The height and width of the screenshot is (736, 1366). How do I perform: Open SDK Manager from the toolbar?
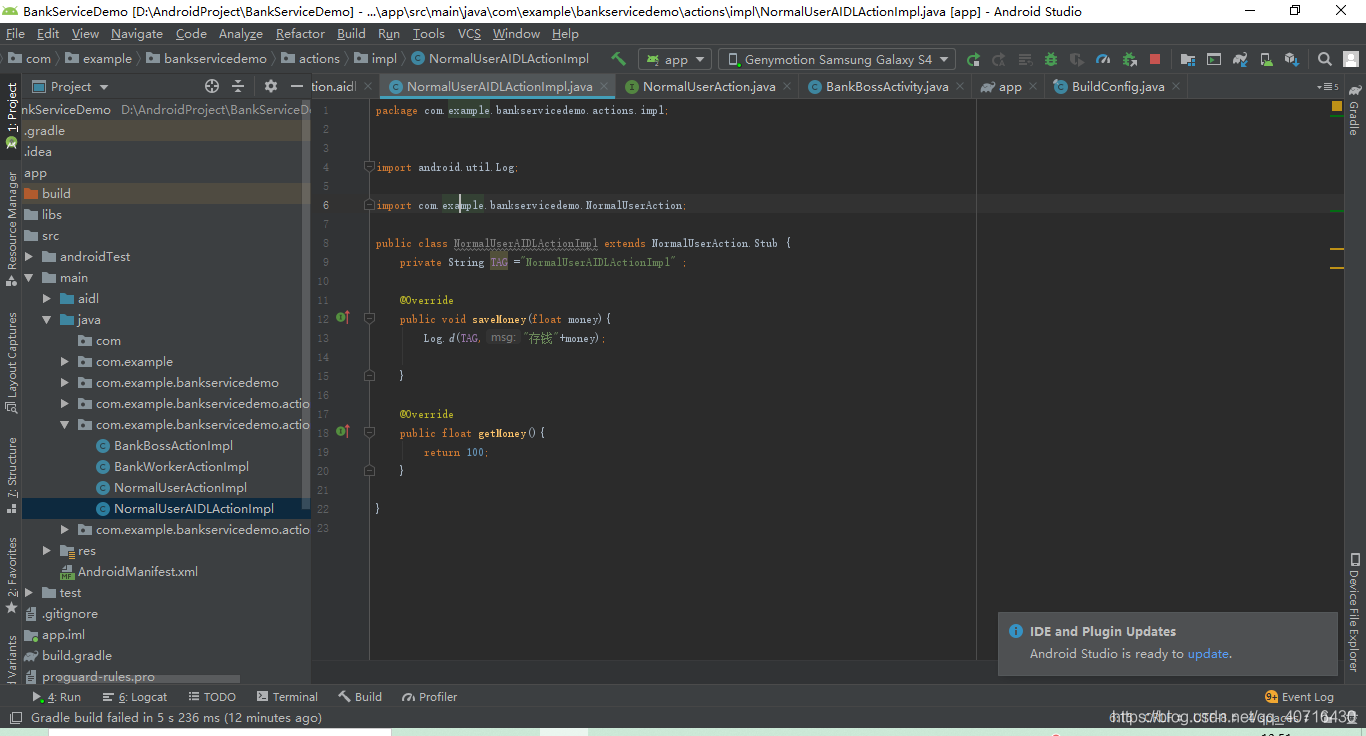(1292, 59)
